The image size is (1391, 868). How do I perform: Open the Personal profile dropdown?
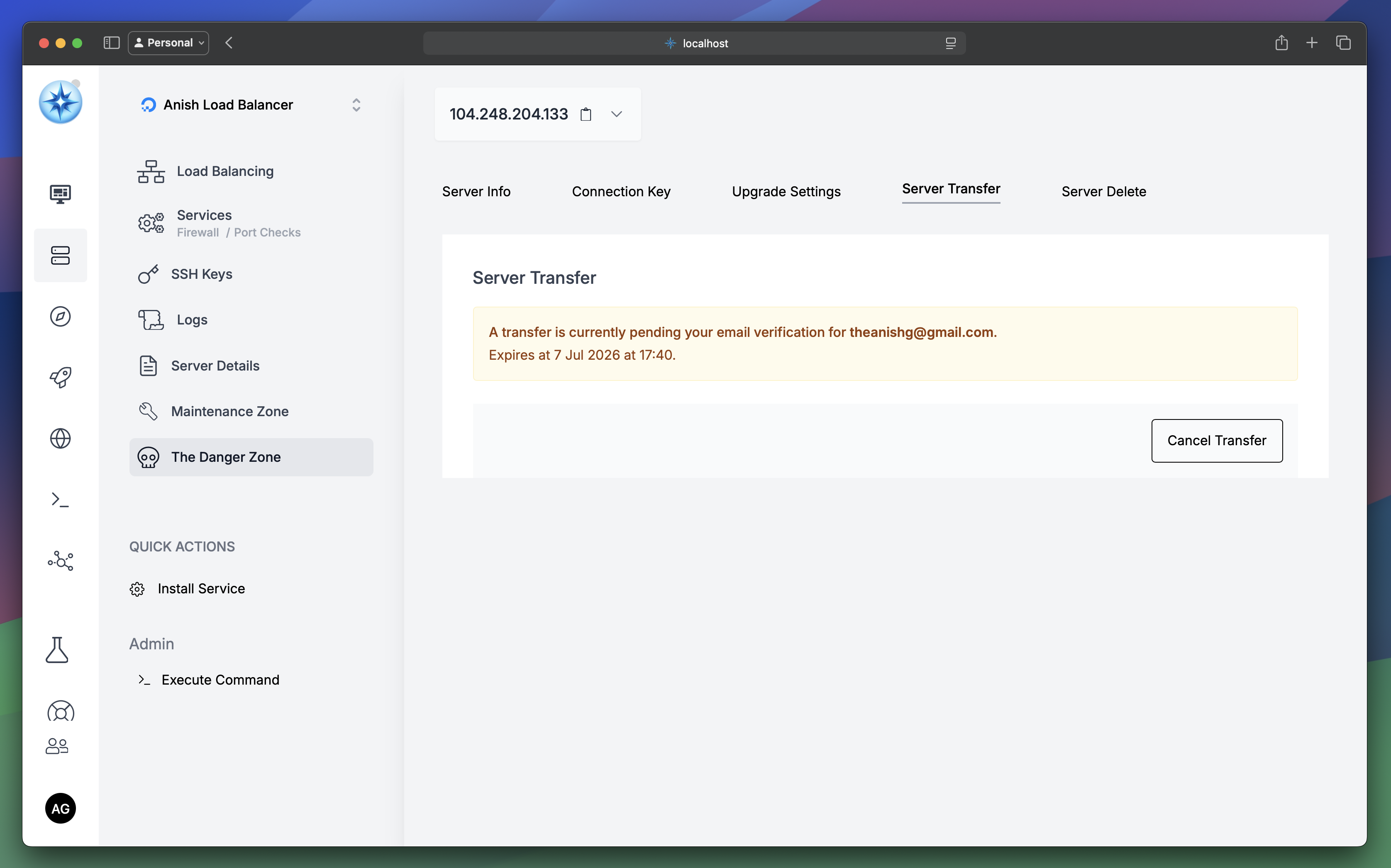[x=169, y=43]
